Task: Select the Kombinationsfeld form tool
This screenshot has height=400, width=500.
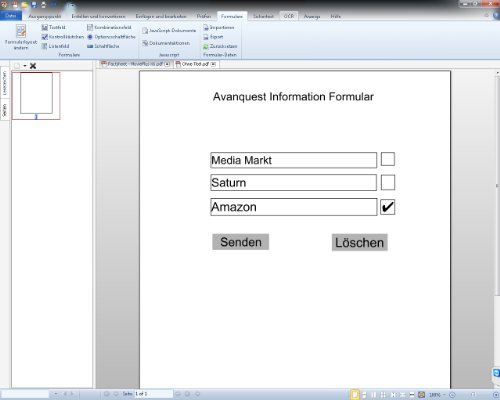Action: (109, 27)
